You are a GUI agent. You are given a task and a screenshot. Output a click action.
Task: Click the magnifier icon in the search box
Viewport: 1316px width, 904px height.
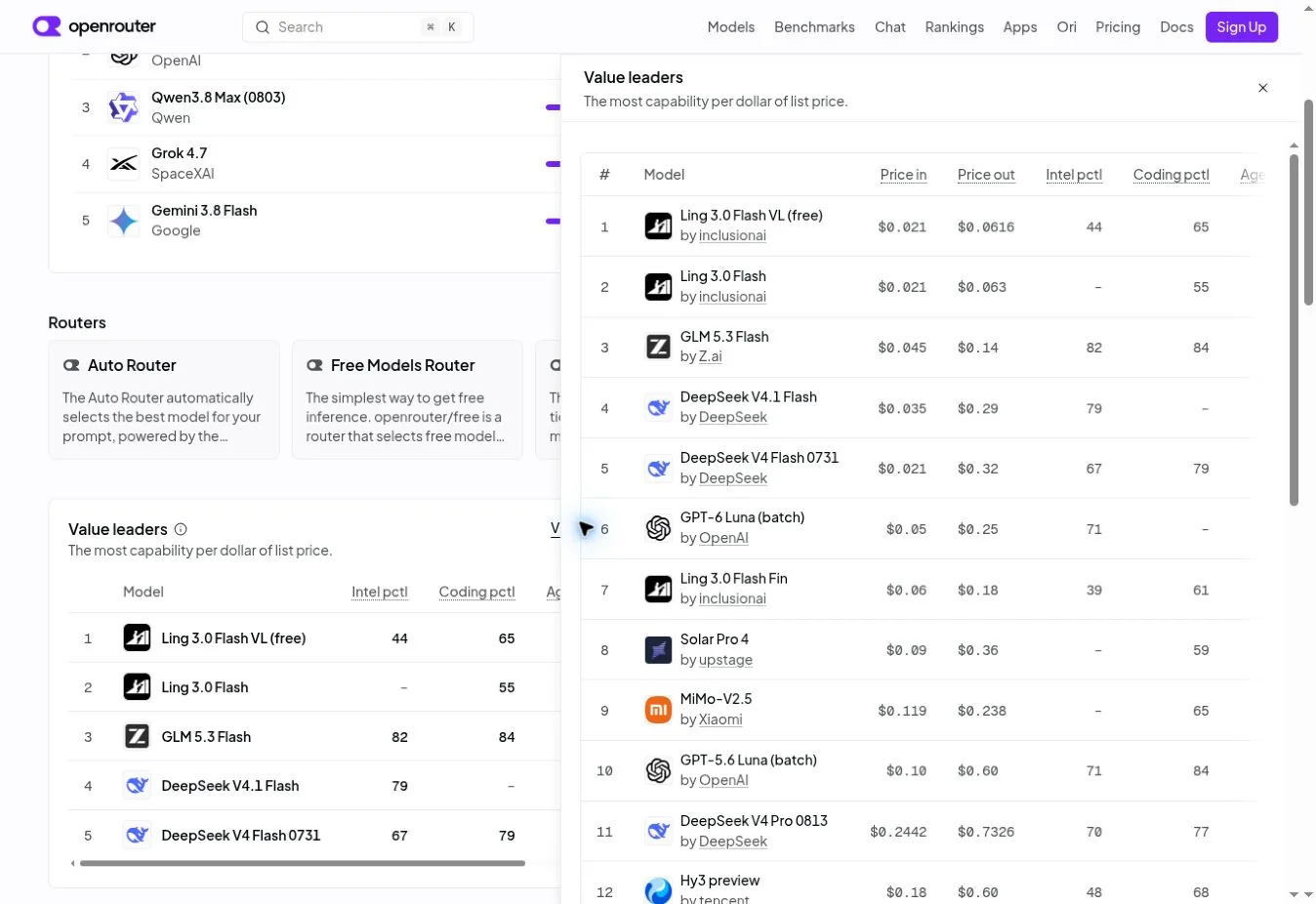click(263, 27)
